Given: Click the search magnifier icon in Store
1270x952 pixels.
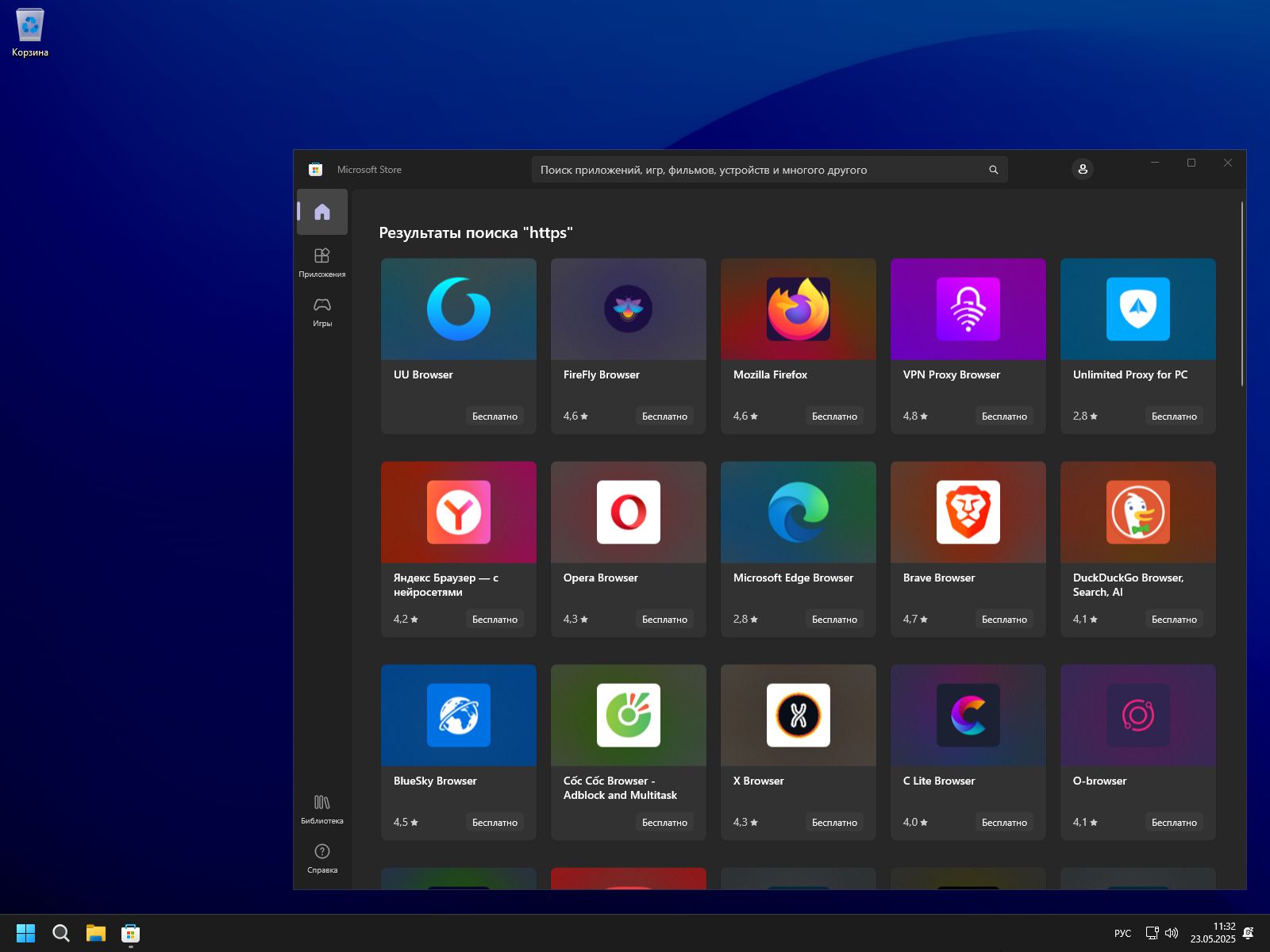Looking at the screenshot, I should tap(993, 170).
